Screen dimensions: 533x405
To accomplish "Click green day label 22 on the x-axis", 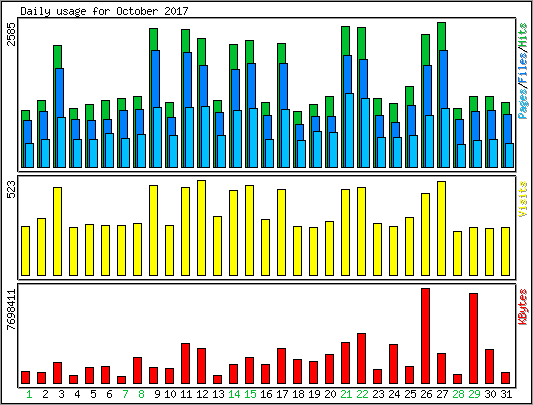I will [x=362, y=394].
